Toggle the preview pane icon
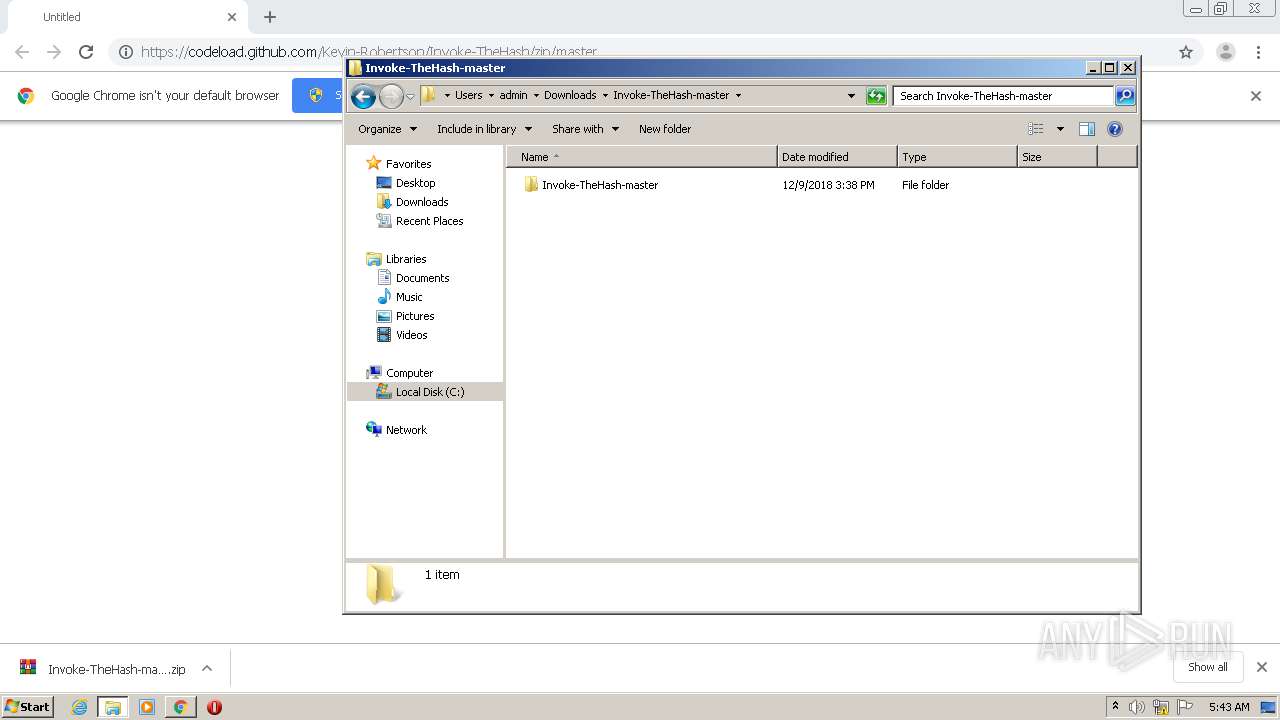The width and height of the screenshot is (1280, 720). (x=1087, y=129)
